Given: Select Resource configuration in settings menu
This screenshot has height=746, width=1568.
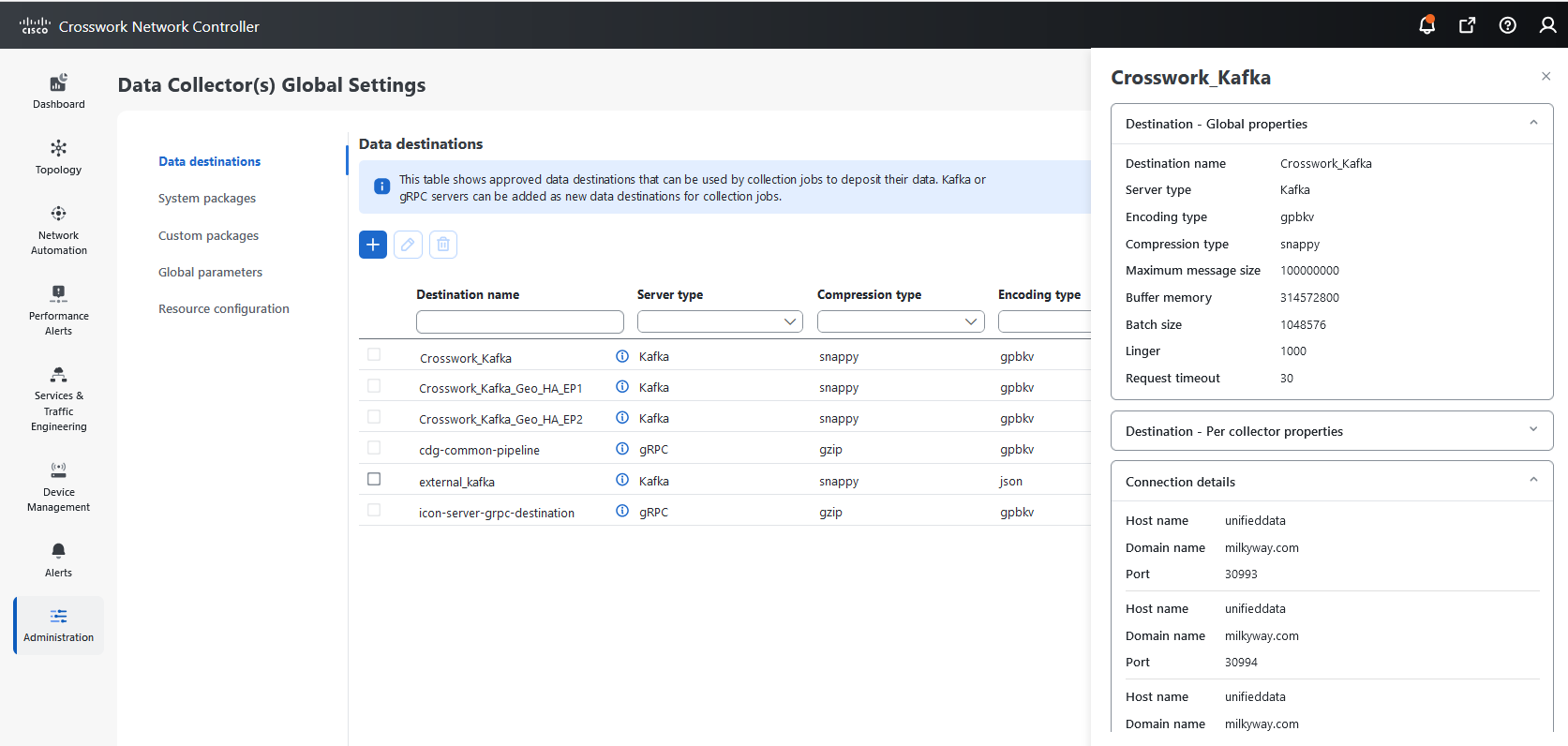Looking at the screenshot, I should 224,308.
